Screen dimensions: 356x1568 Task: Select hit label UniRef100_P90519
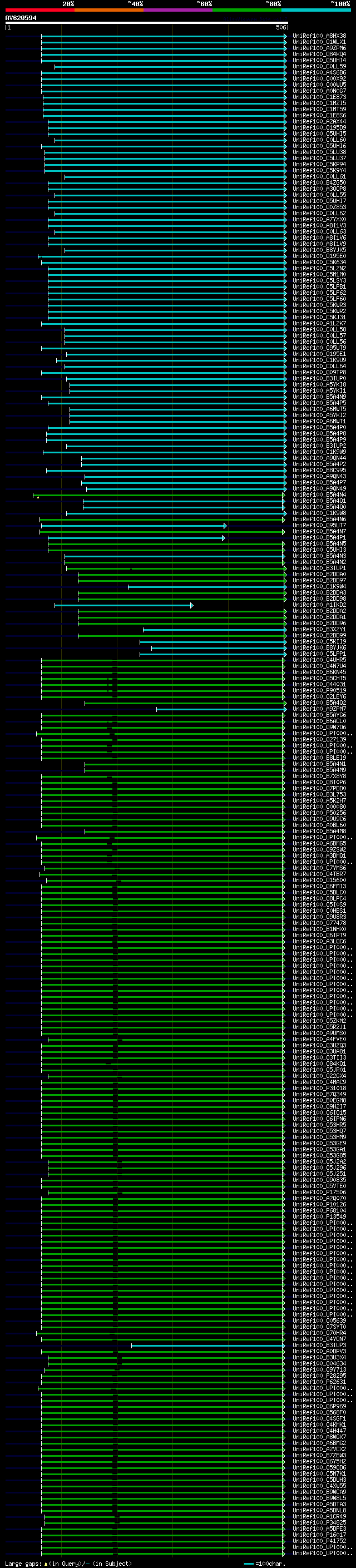point(319,690)
